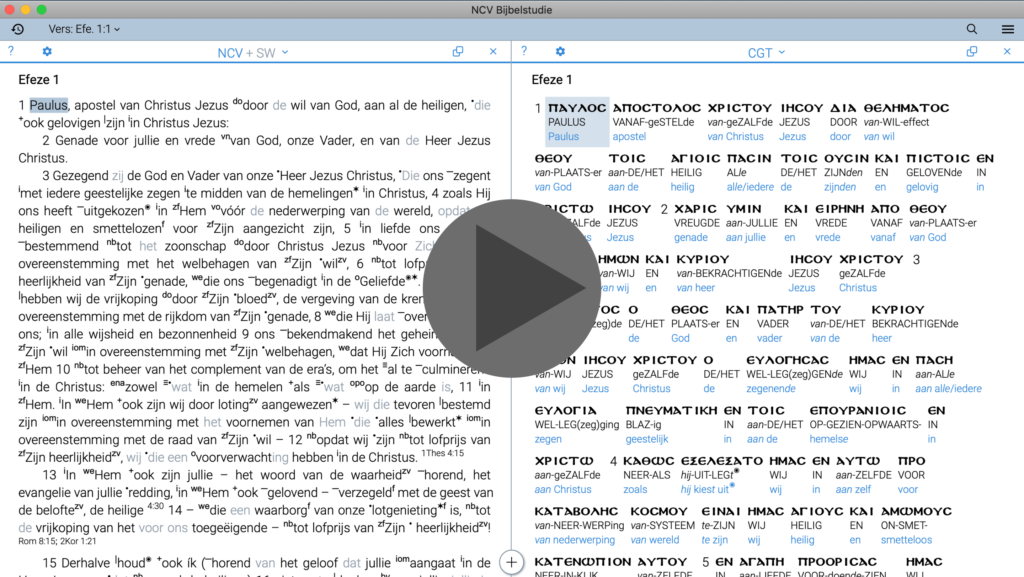Viewport: 1024px width, 577px height.
Task: Click the help question mark in NCV + SW pane
Action: click(10, 52)
